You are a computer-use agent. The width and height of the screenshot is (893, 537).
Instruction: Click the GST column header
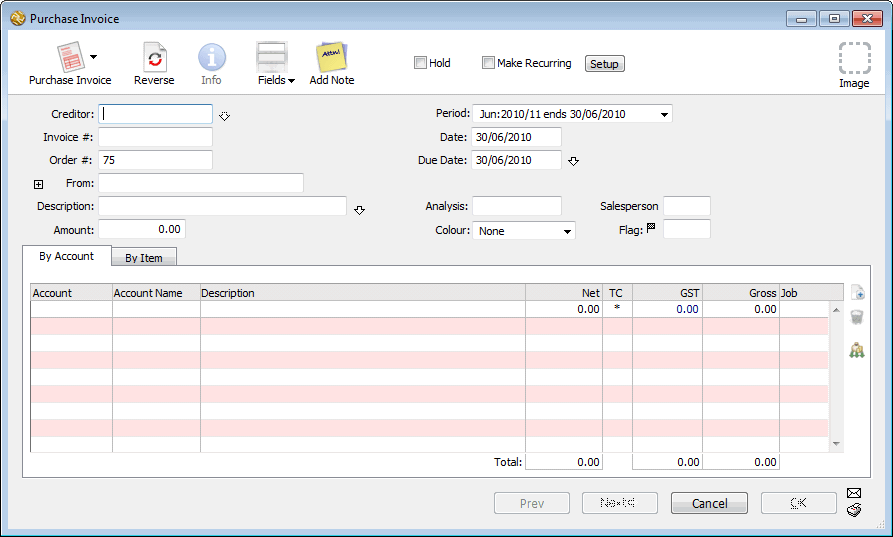coord(667,293)
